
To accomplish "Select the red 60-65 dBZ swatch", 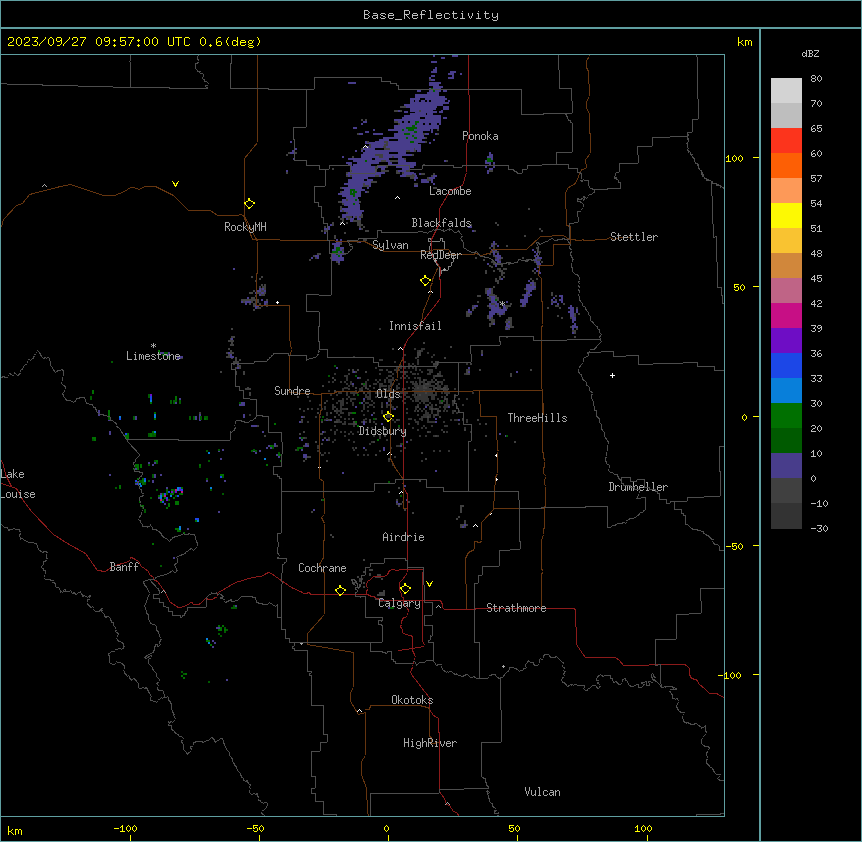I will click(x=786, y=141).
